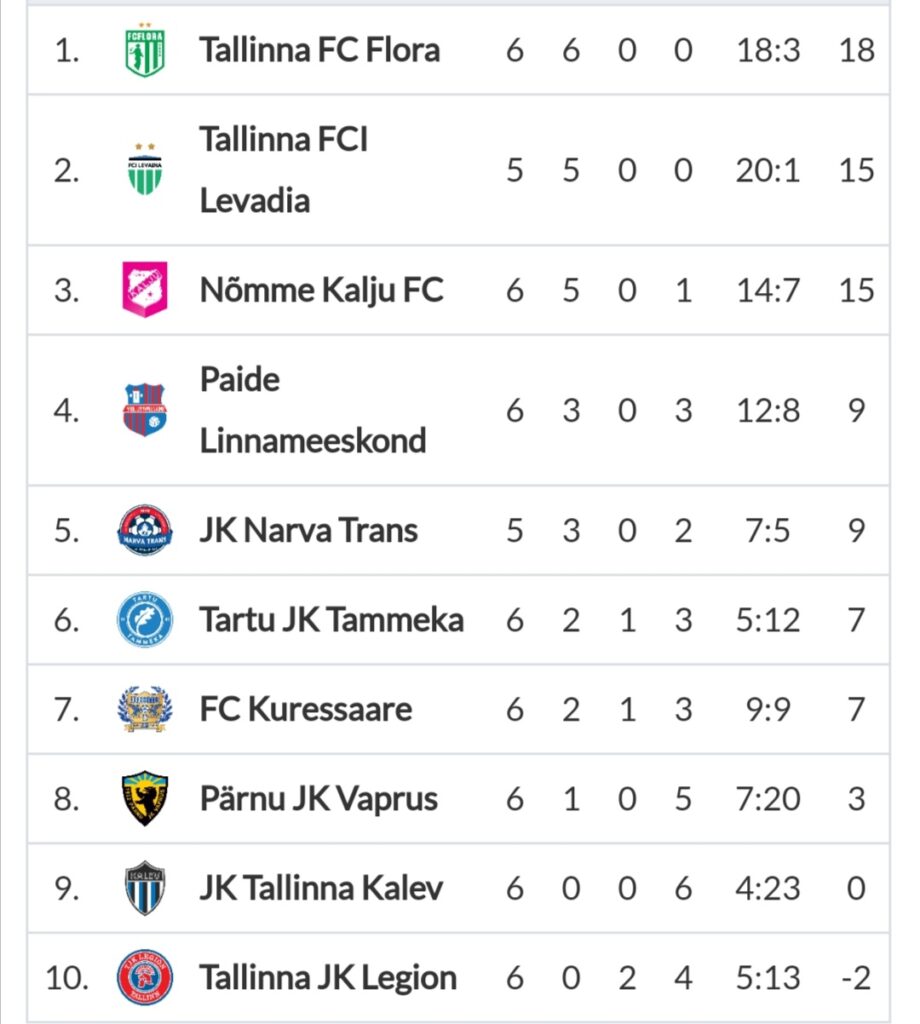Click the Nõmme Kalju FC team name

point(321,289)
